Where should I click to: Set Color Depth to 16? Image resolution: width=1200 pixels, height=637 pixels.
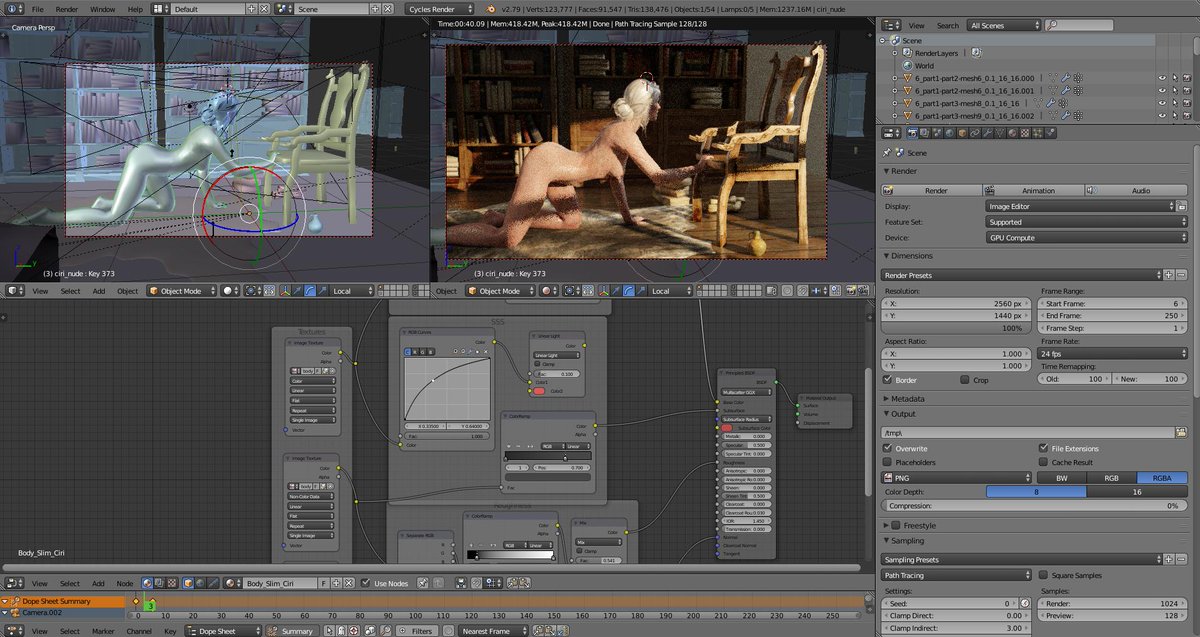(1136, 491)
